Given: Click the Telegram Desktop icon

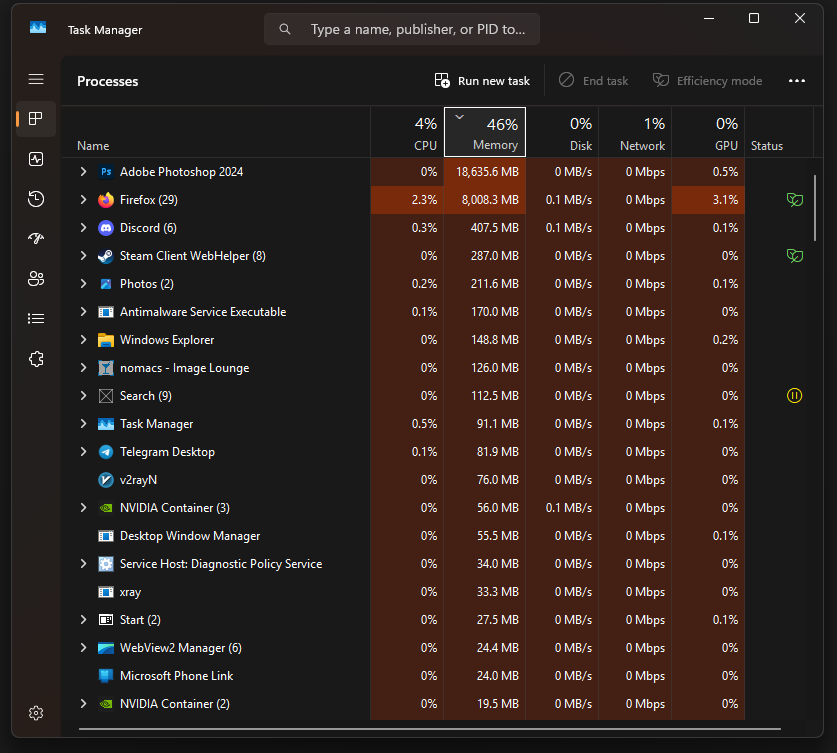Looking at the screenshot, I should click(x=106, y=452).
